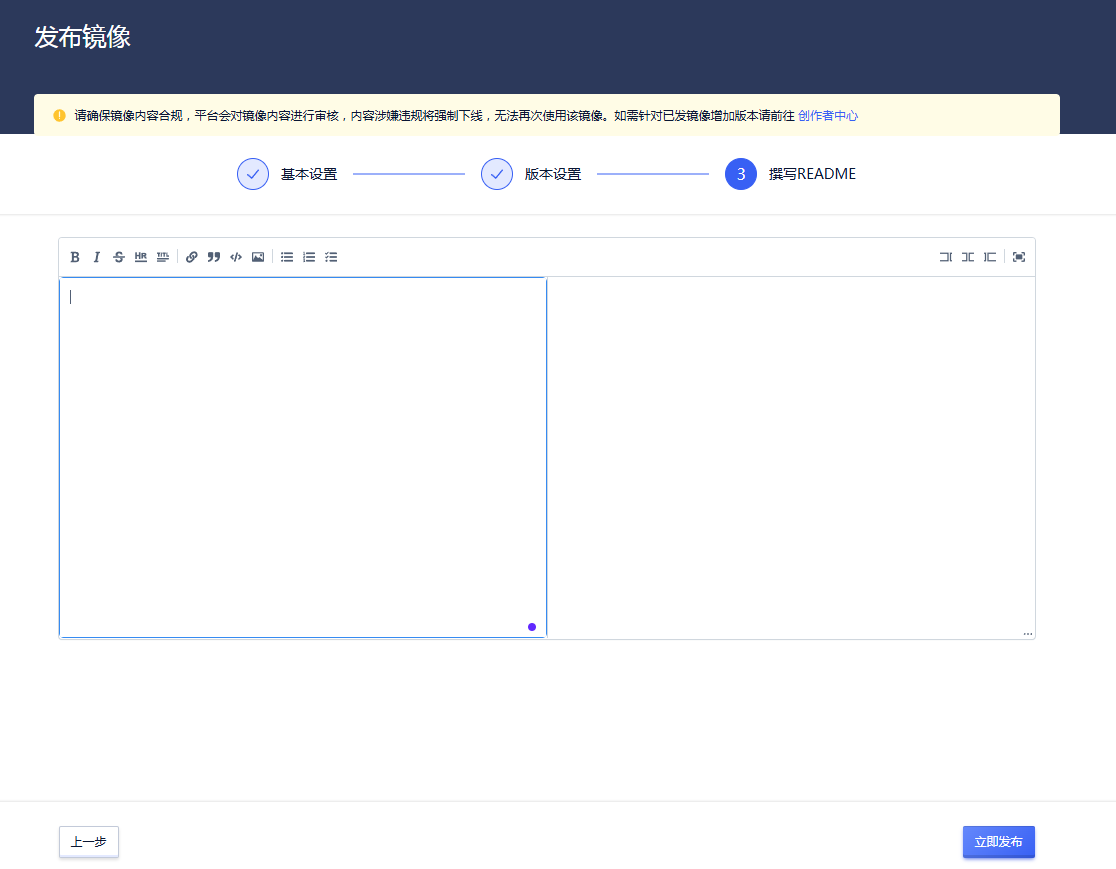Toggle fullscreen editing mode

click(1018, 256)
